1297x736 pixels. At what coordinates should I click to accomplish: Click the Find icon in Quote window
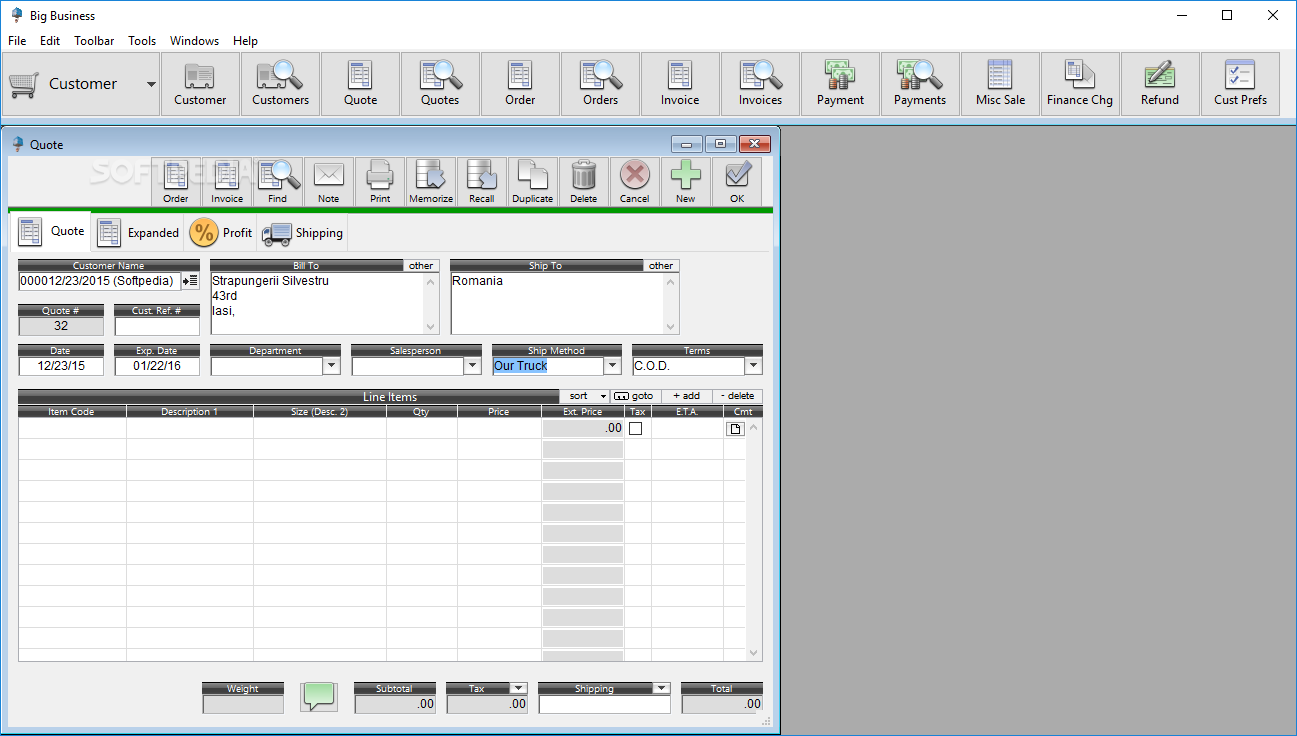[x=278, y=182]
